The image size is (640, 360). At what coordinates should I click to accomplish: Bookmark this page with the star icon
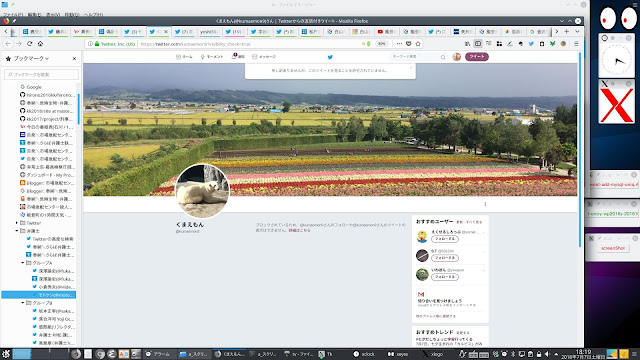click(418, 44)
